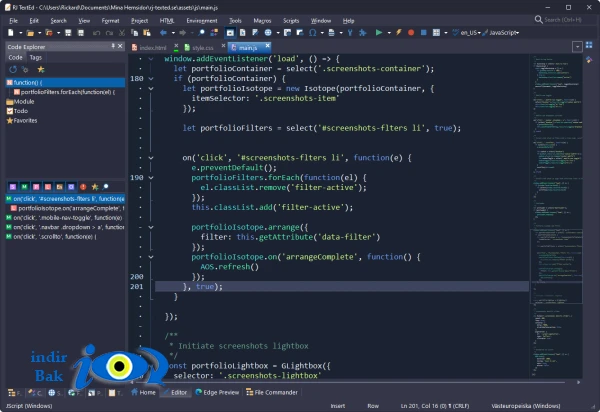Click the Code Explorer gears settings icon
The image size is (600, 412).
pos(25,70)
